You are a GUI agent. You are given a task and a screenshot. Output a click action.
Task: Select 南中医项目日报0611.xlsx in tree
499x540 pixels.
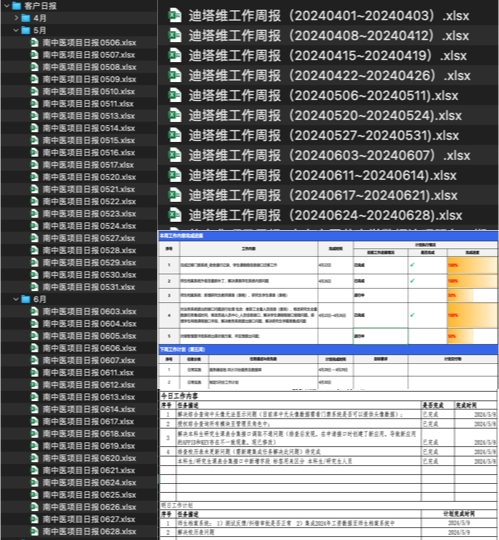point(88,373)
